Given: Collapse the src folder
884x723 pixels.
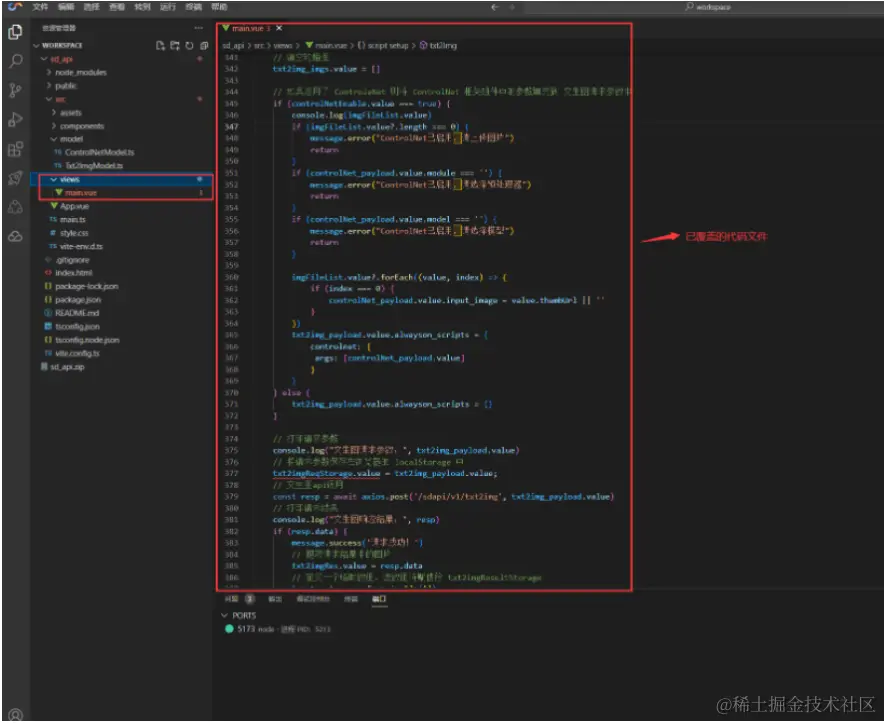Looking at the screenshot, I should pos(48,99).
